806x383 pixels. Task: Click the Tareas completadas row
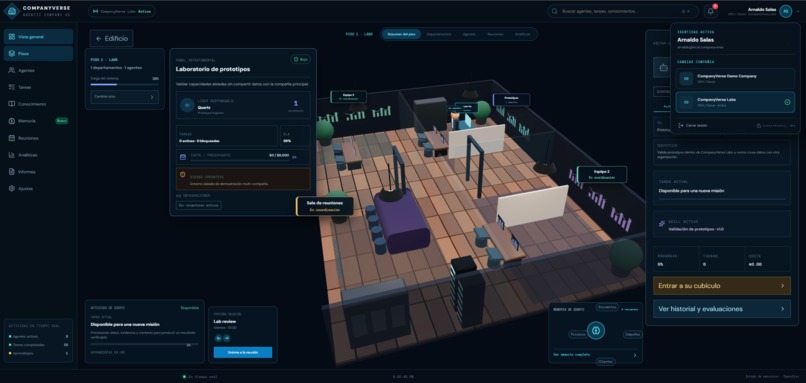tap(39, 345)
